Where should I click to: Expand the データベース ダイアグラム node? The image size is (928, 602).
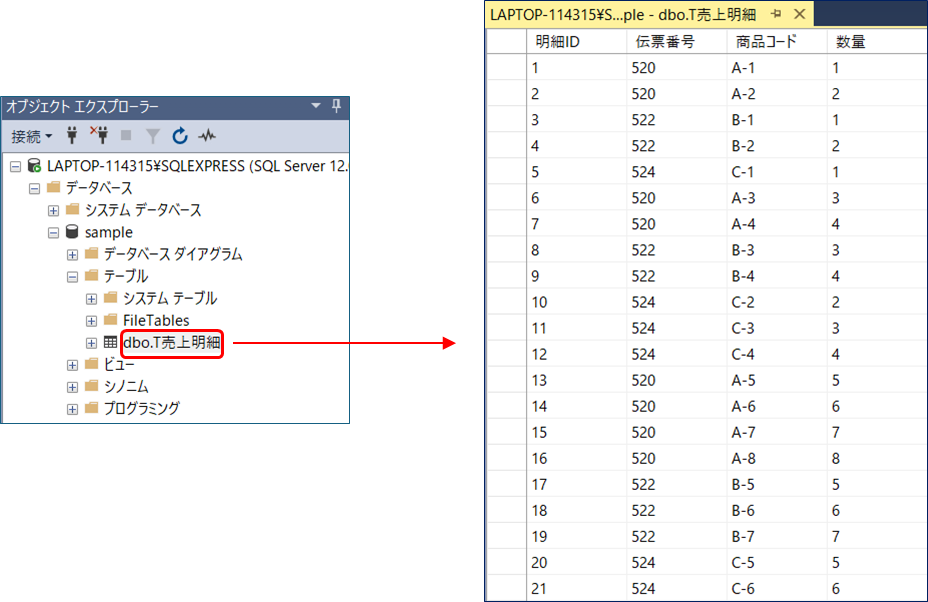point(72,255)
